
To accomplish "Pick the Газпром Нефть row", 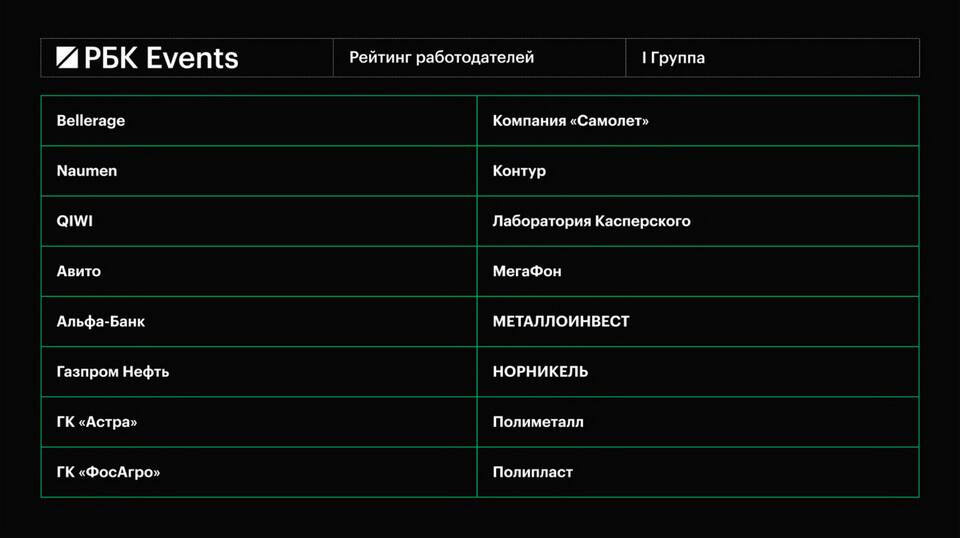I will pyautogui.click(x=259, y=372).
